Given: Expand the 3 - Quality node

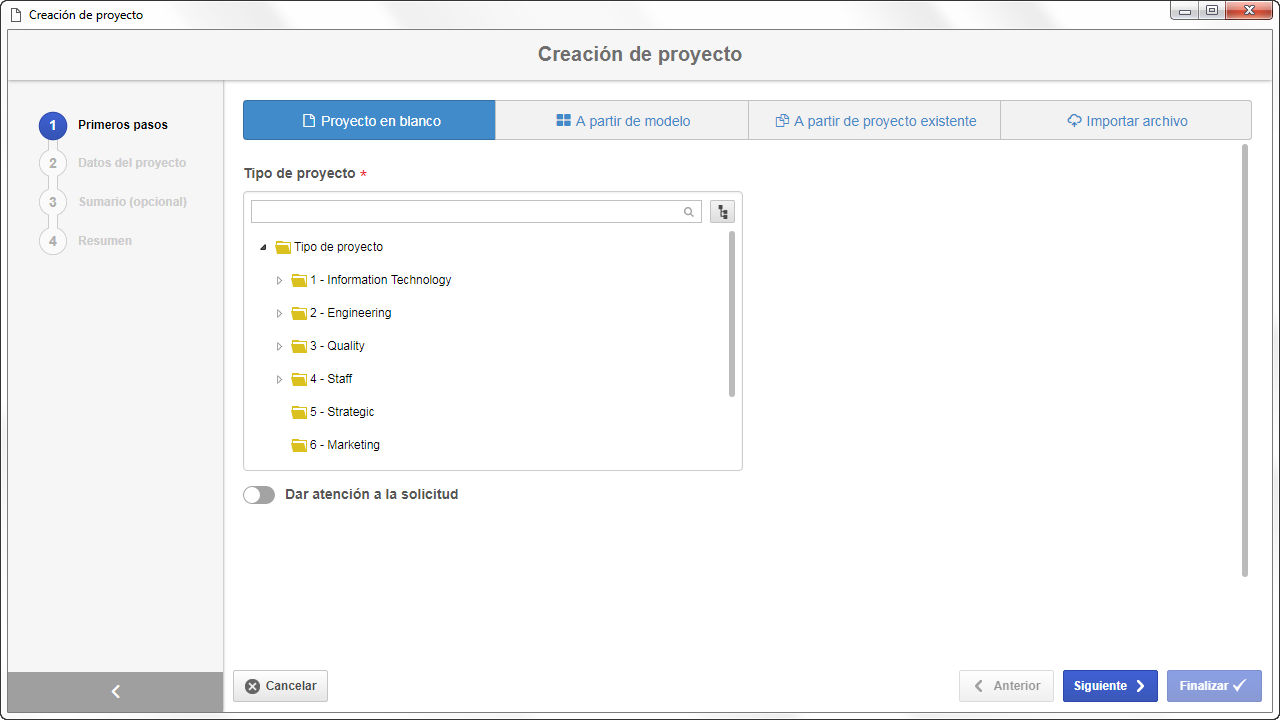Looking at the screenshot, I should tap(279, 346).
